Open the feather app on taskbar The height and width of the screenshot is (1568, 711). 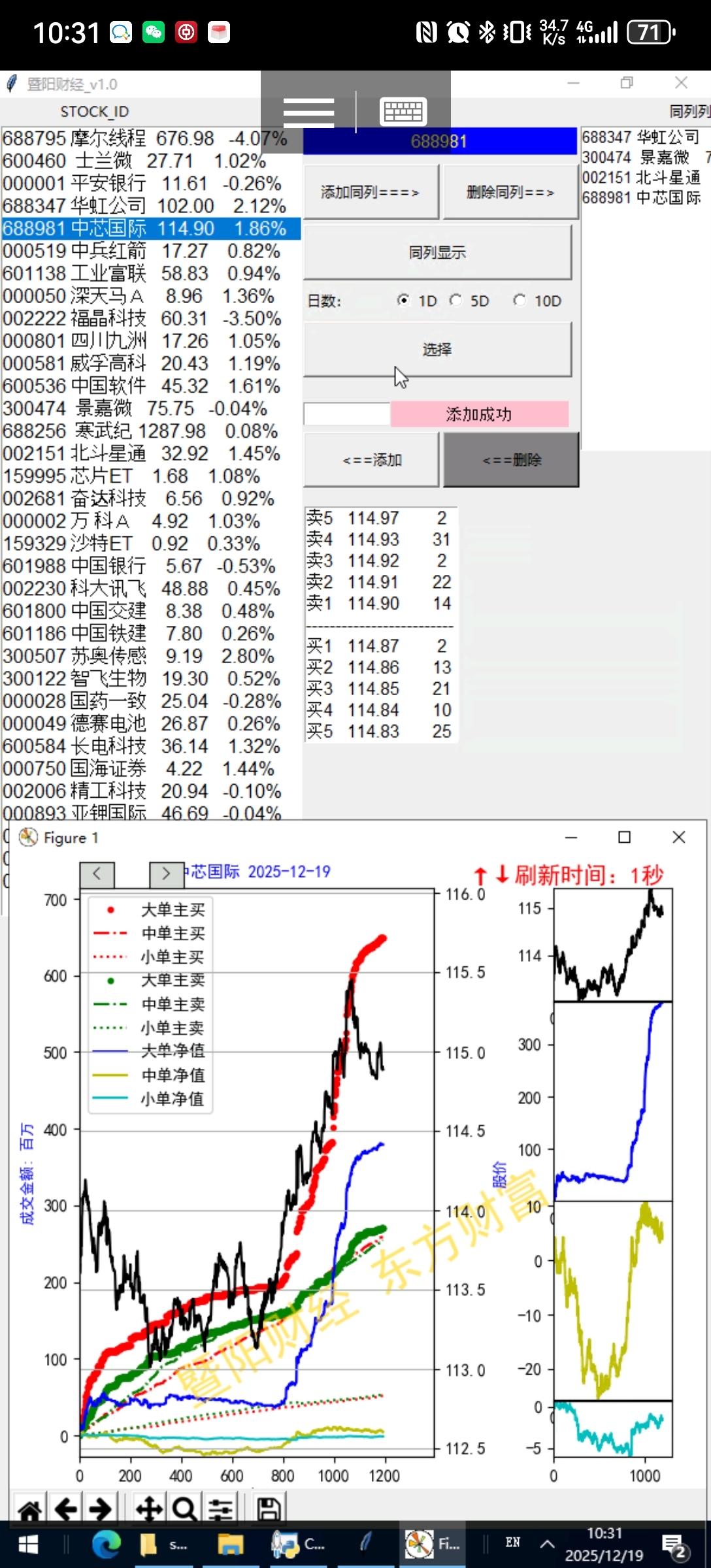pyautogui.click(x=366, y=1544)
